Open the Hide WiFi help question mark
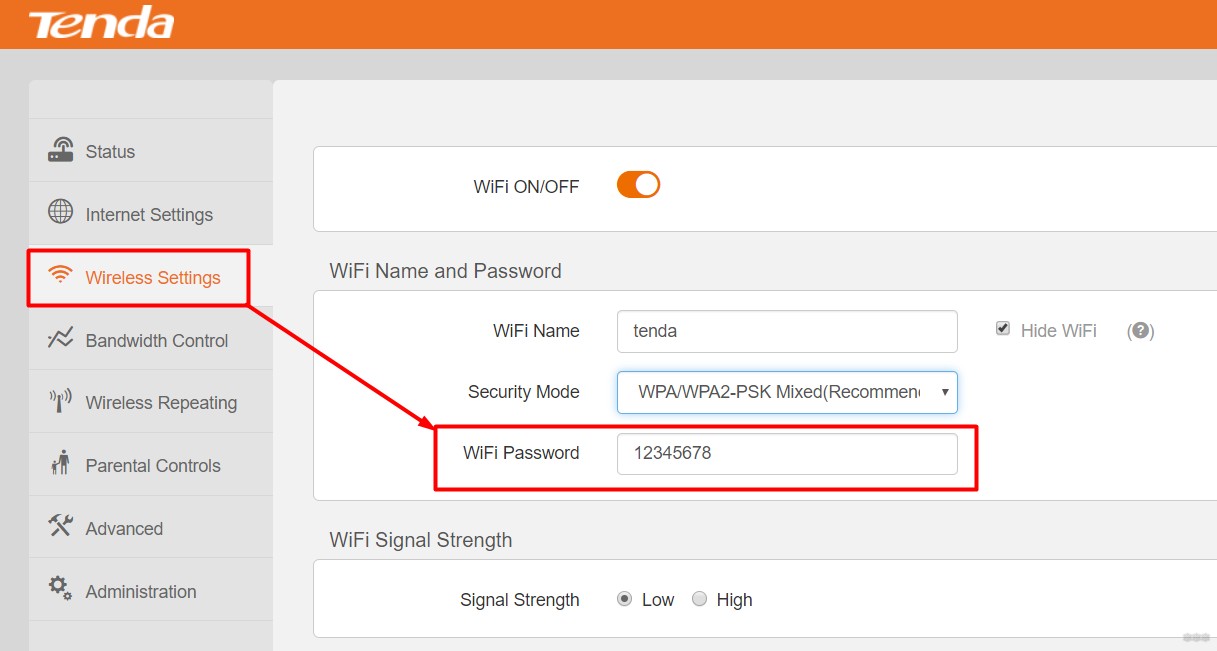The image size is (1217, 651). (1141, 331)
